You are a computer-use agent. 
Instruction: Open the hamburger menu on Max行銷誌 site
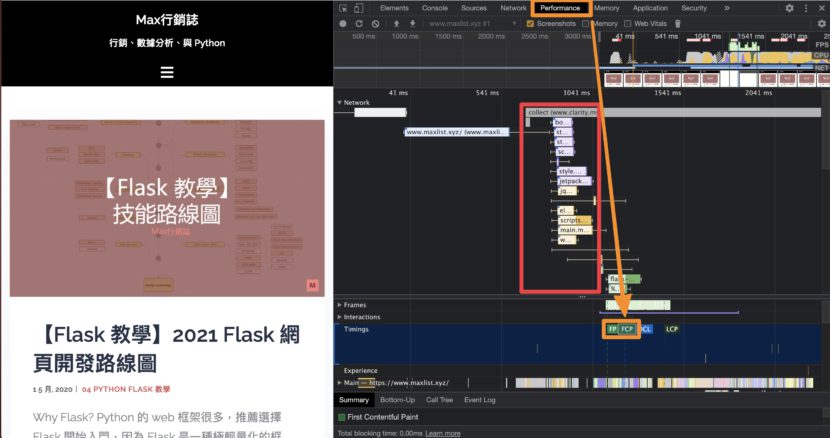click(167, 73)
